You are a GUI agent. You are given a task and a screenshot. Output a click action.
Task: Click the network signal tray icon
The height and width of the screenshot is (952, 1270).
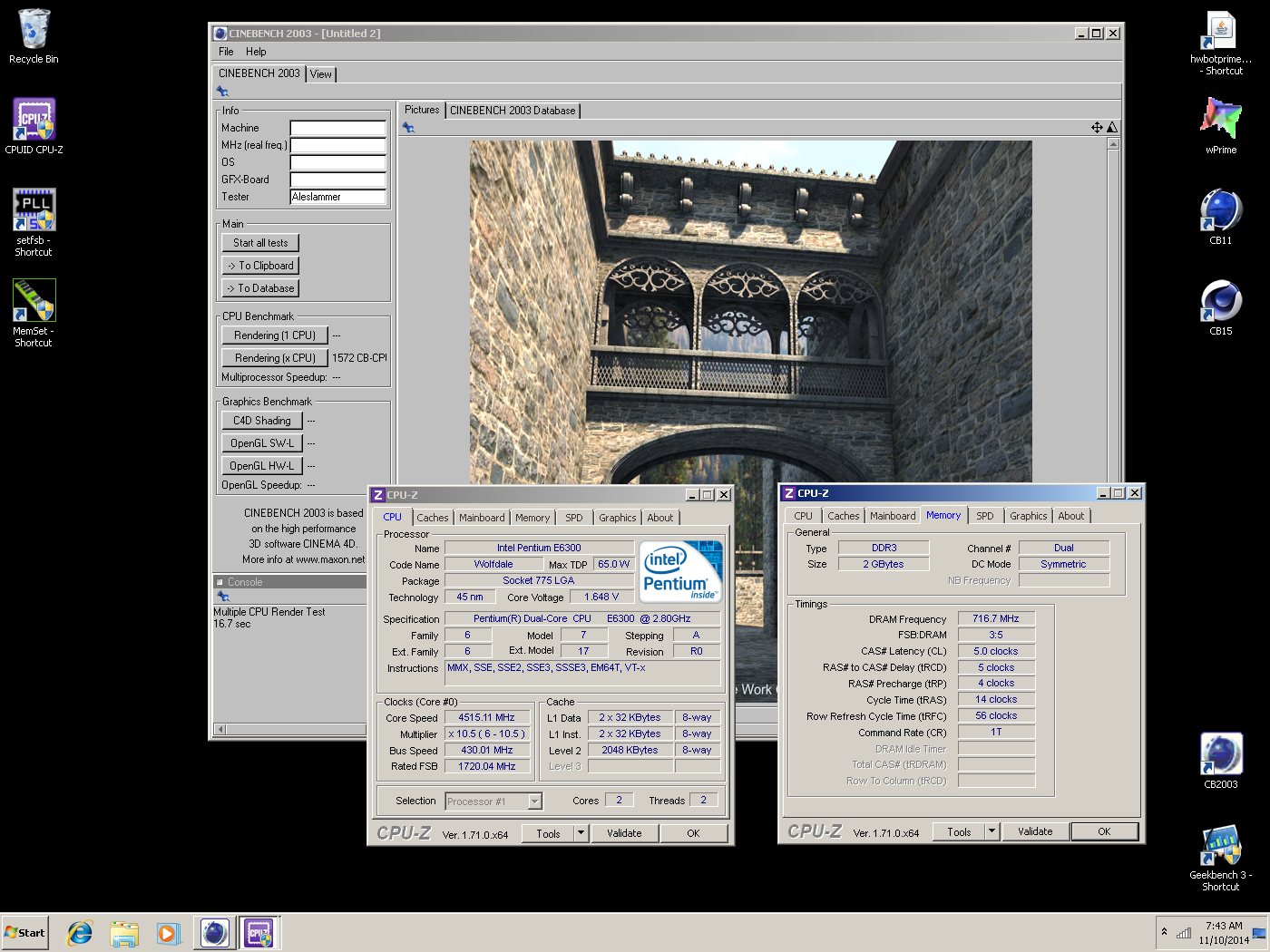1184,932
